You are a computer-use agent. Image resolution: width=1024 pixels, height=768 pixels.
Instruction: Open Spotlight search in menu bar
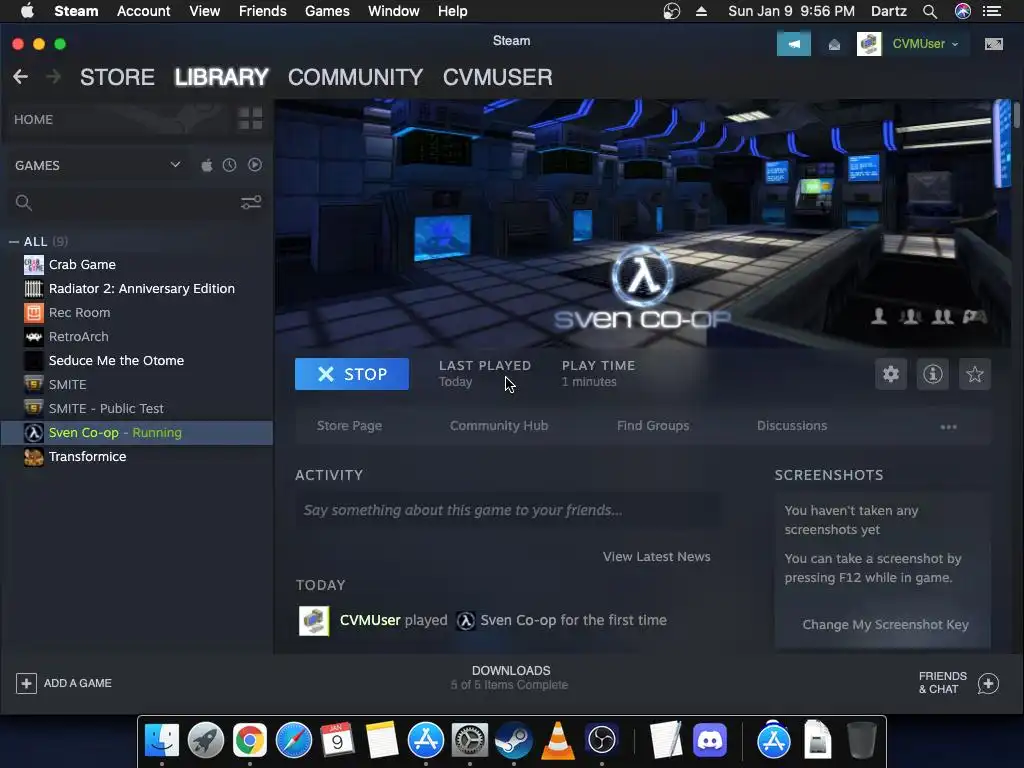click(x=930, y=11)
